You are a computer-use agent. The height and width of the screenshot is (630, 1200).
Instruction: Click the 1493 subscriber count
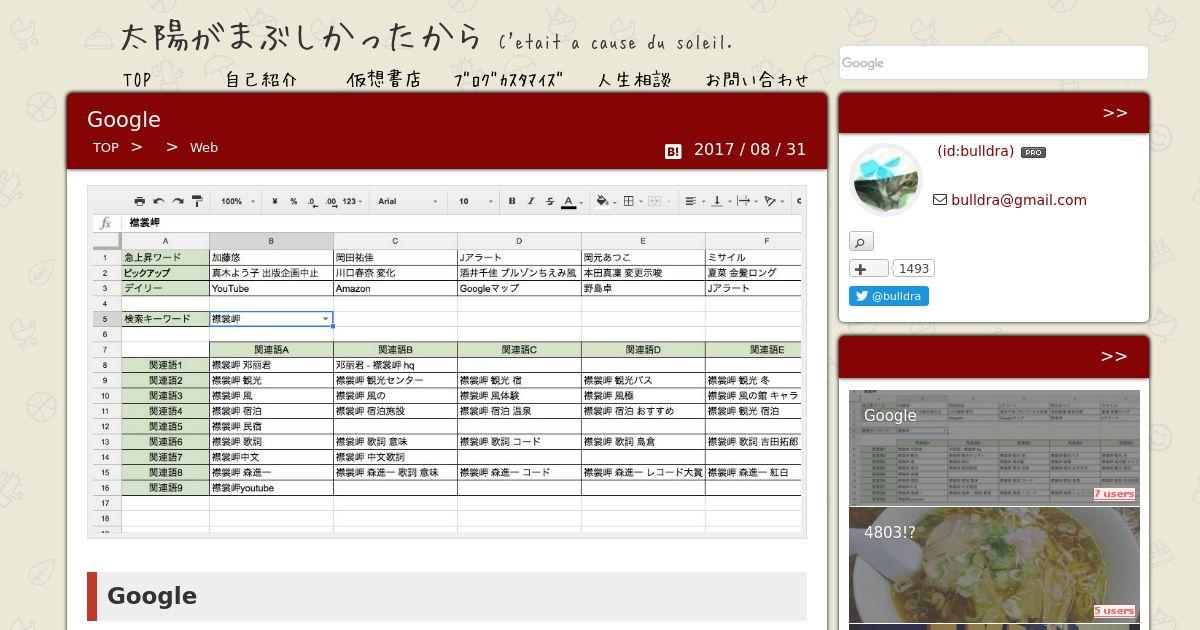coord(914,268)
